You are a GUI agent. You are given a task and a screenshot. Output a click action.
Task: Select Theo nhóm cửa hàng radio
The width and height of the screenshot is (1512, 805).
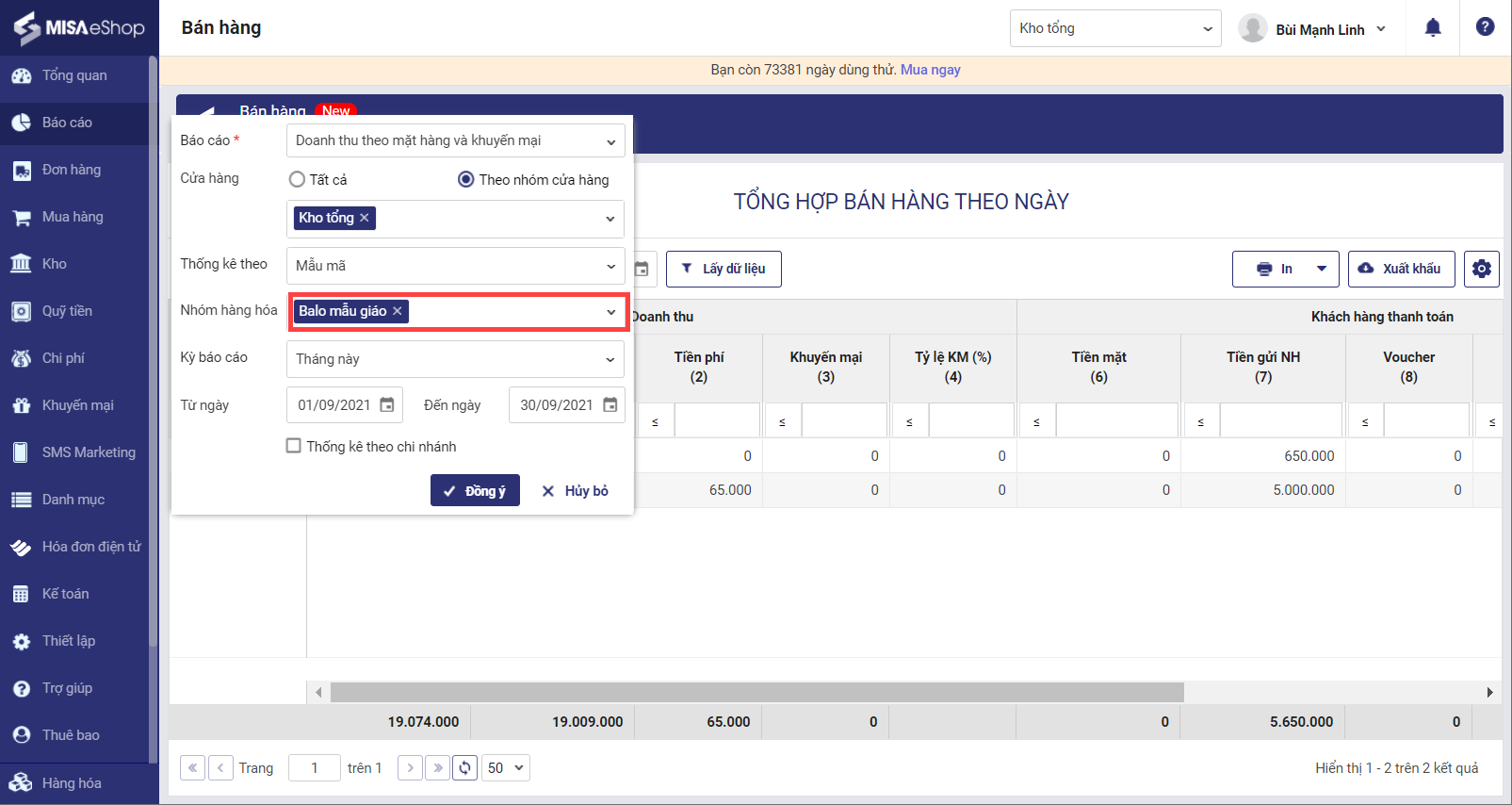tap(465, 179)
